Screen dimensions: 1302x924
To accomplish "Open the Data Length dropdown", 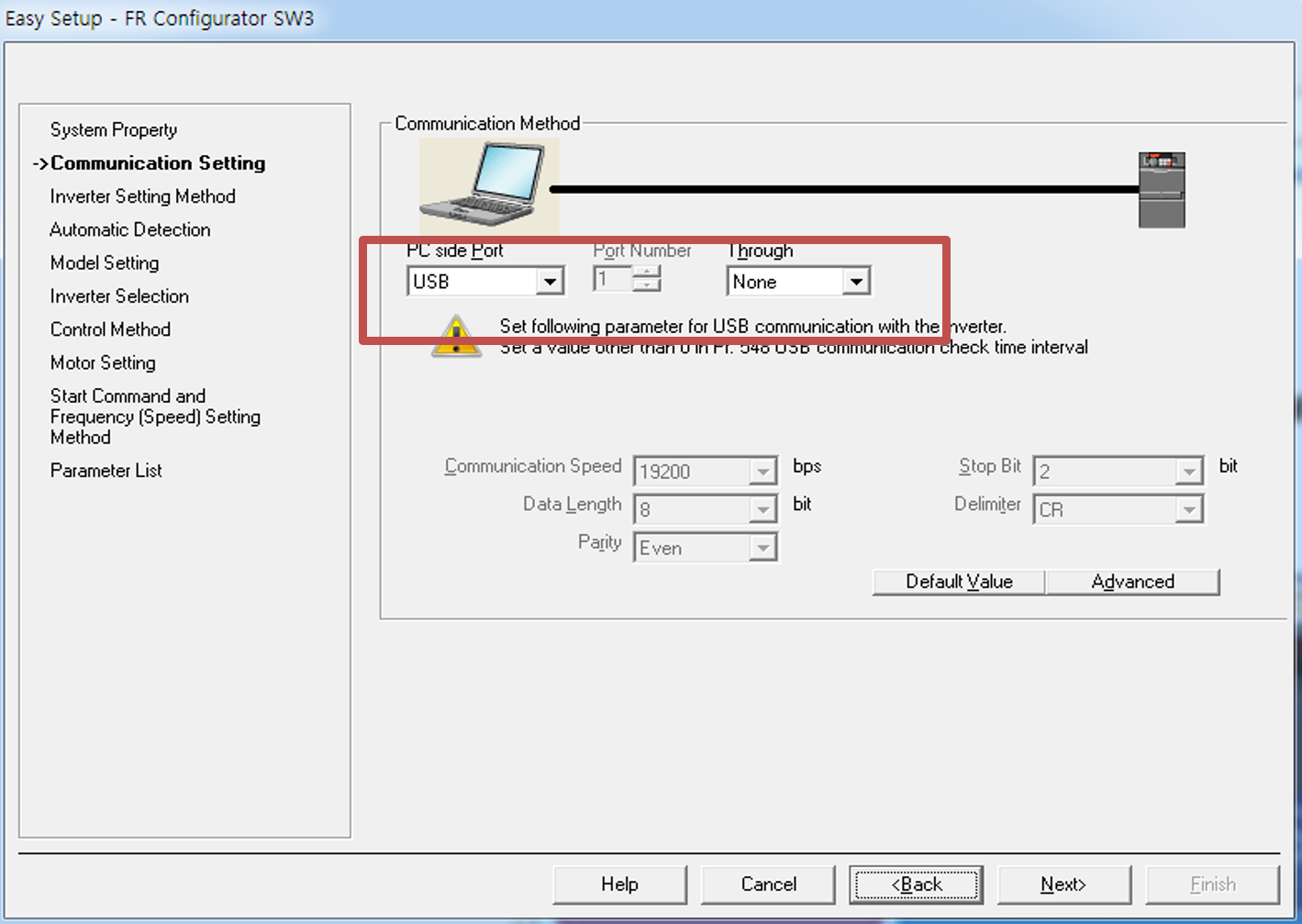I will coord(706,509).
